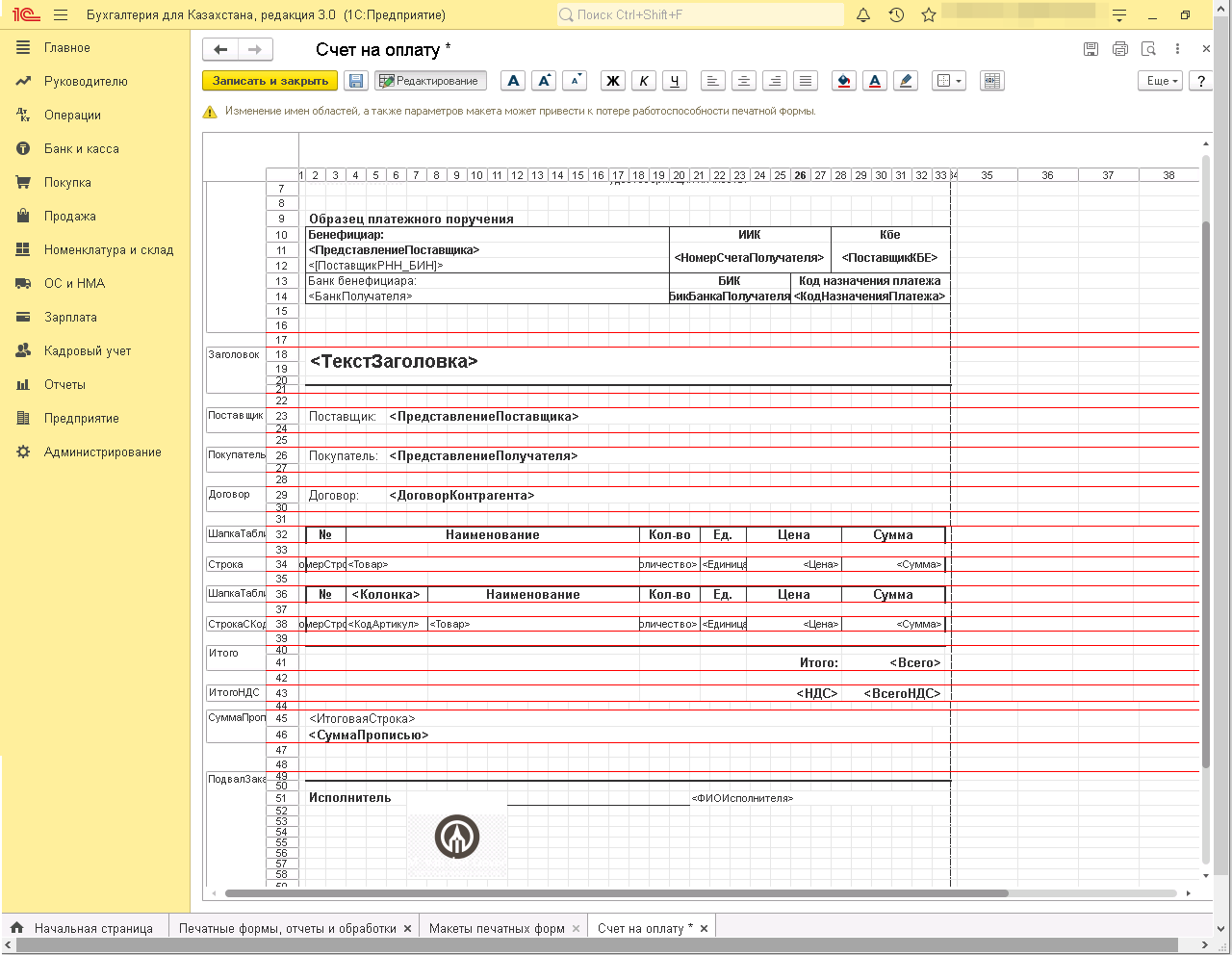Screen dimensions: 1232x955
Task: Increase the font size
Action: (544, 81)
